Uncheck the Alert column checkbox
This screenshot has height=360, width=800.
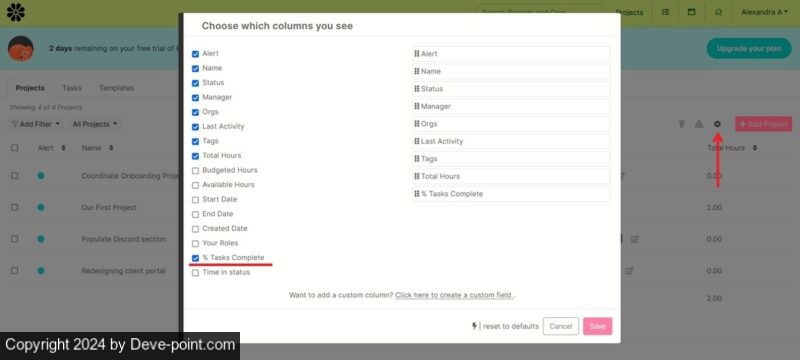point(195,54)
